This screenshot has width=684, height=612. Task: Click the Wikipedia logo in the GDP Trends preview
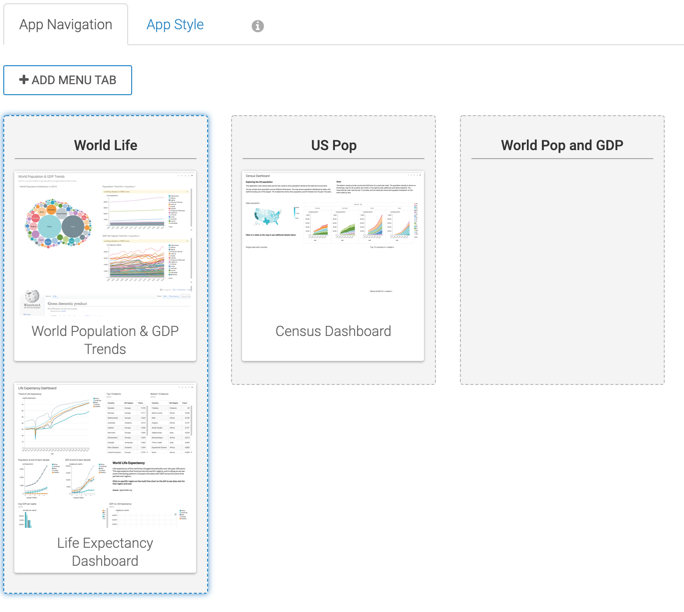click(32, 297)
